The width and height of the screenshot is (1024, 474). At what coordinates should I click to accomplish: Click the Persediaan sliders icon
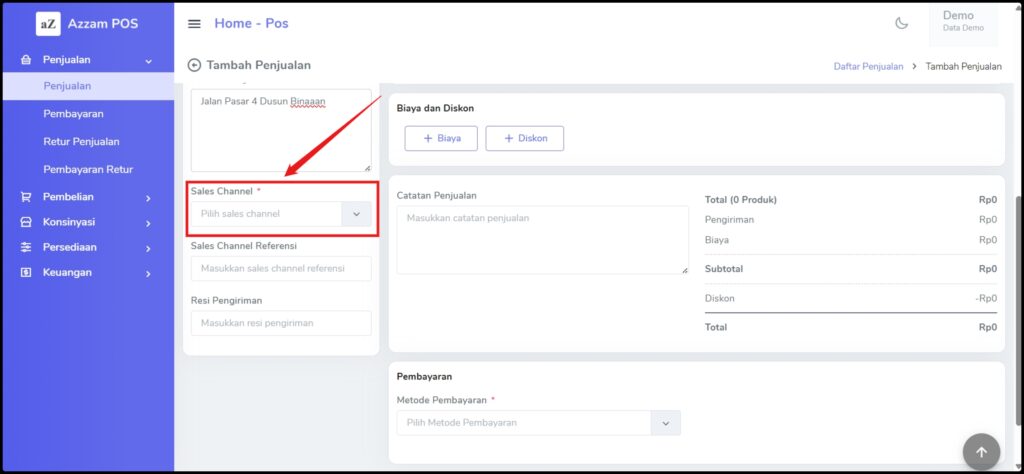coord(26,247)
